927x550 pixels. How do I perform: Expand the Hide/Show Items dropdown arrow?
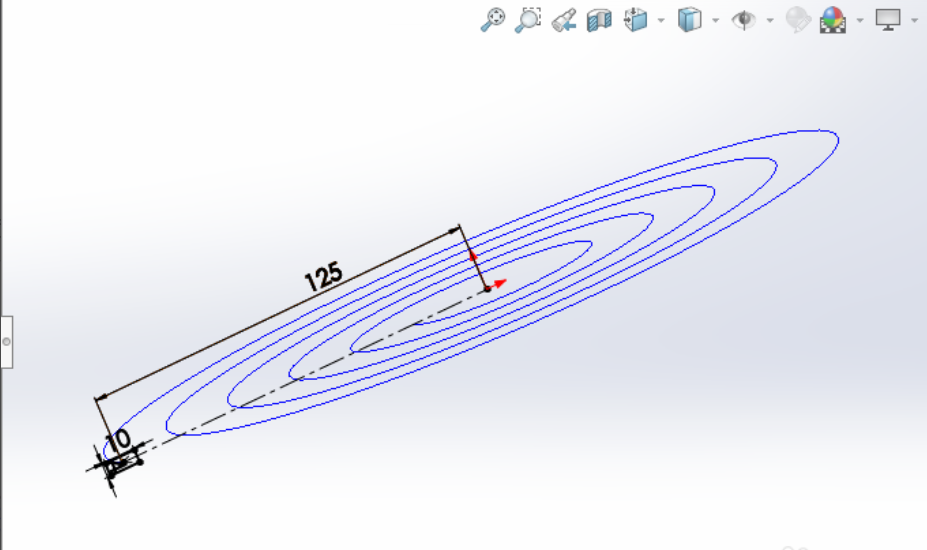click(770, 21)
